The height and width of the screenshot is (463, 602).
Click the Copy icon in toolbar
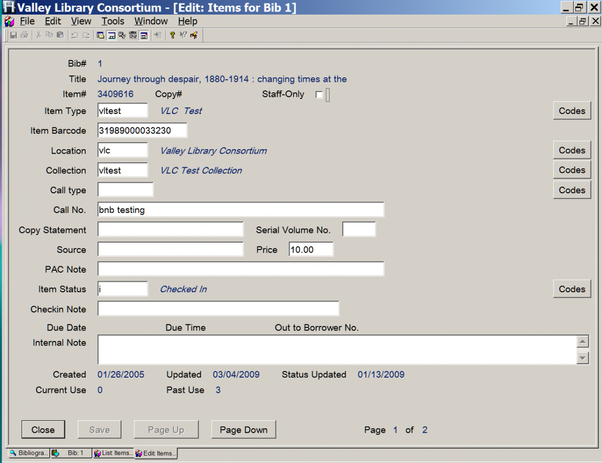[x=49, y=35]
